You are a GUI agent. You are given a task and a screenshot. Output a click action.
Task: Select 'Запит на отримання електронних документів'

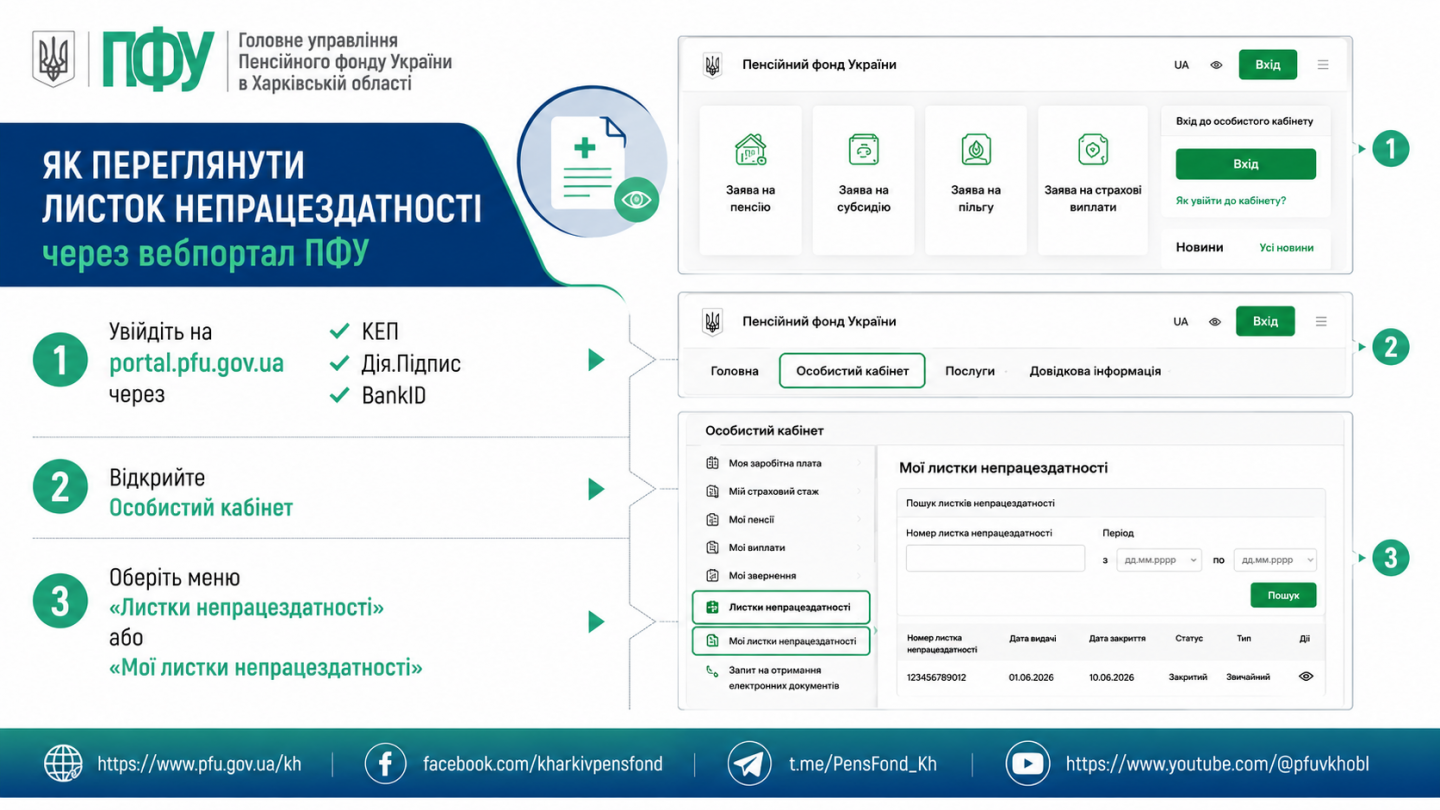click(784, 678)
